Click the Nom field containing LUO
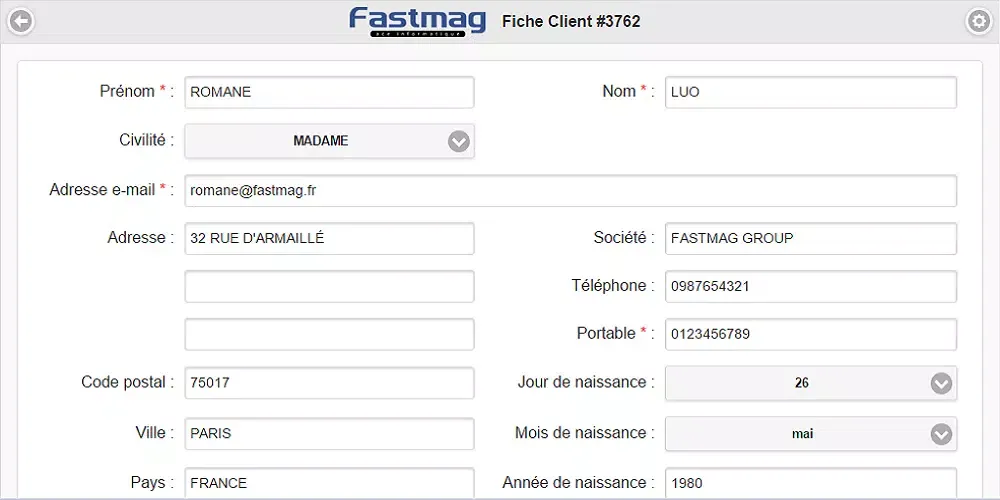Screen dimensions: 1000x500 tap(810, 92)
